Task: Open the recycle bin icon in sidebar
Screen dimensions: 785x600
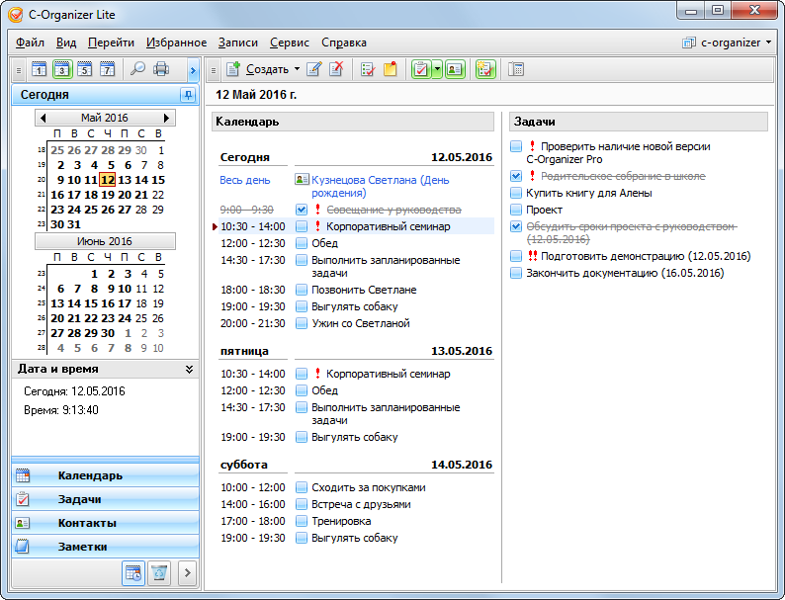Action: pyautogui.click(x=158, y=573)
